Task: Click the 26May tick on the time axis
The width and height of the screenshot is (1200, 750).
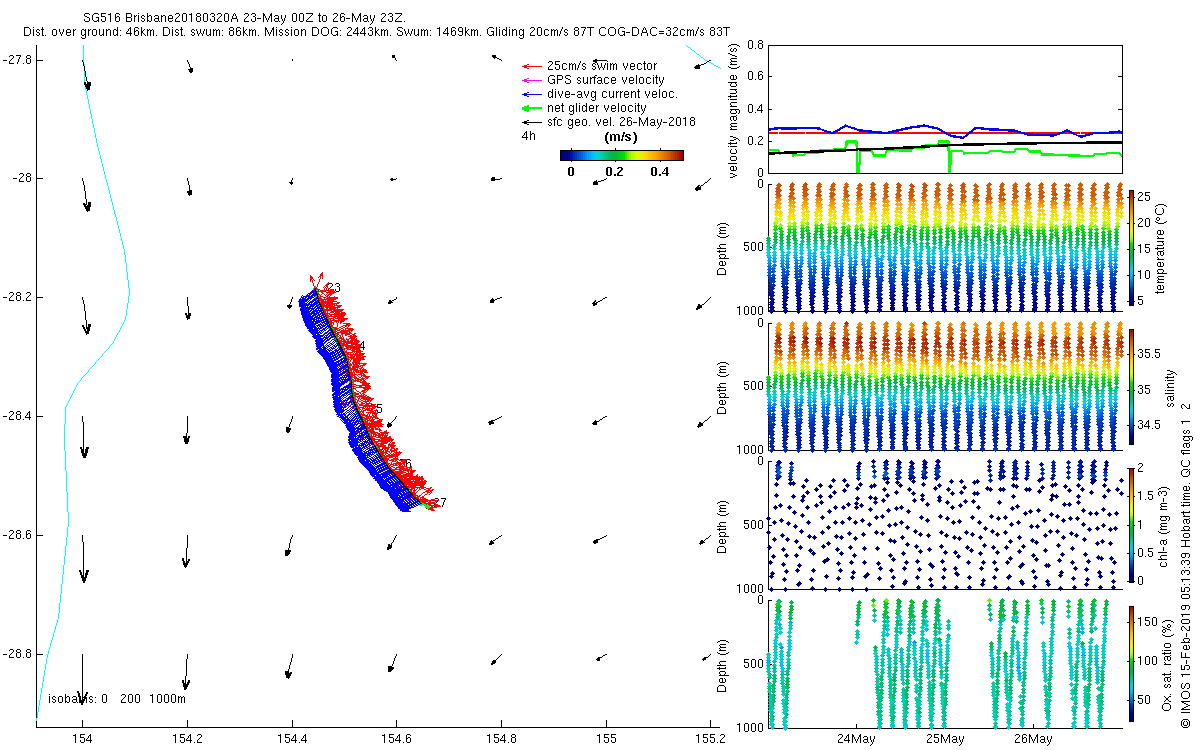Action: (1032, 739)
